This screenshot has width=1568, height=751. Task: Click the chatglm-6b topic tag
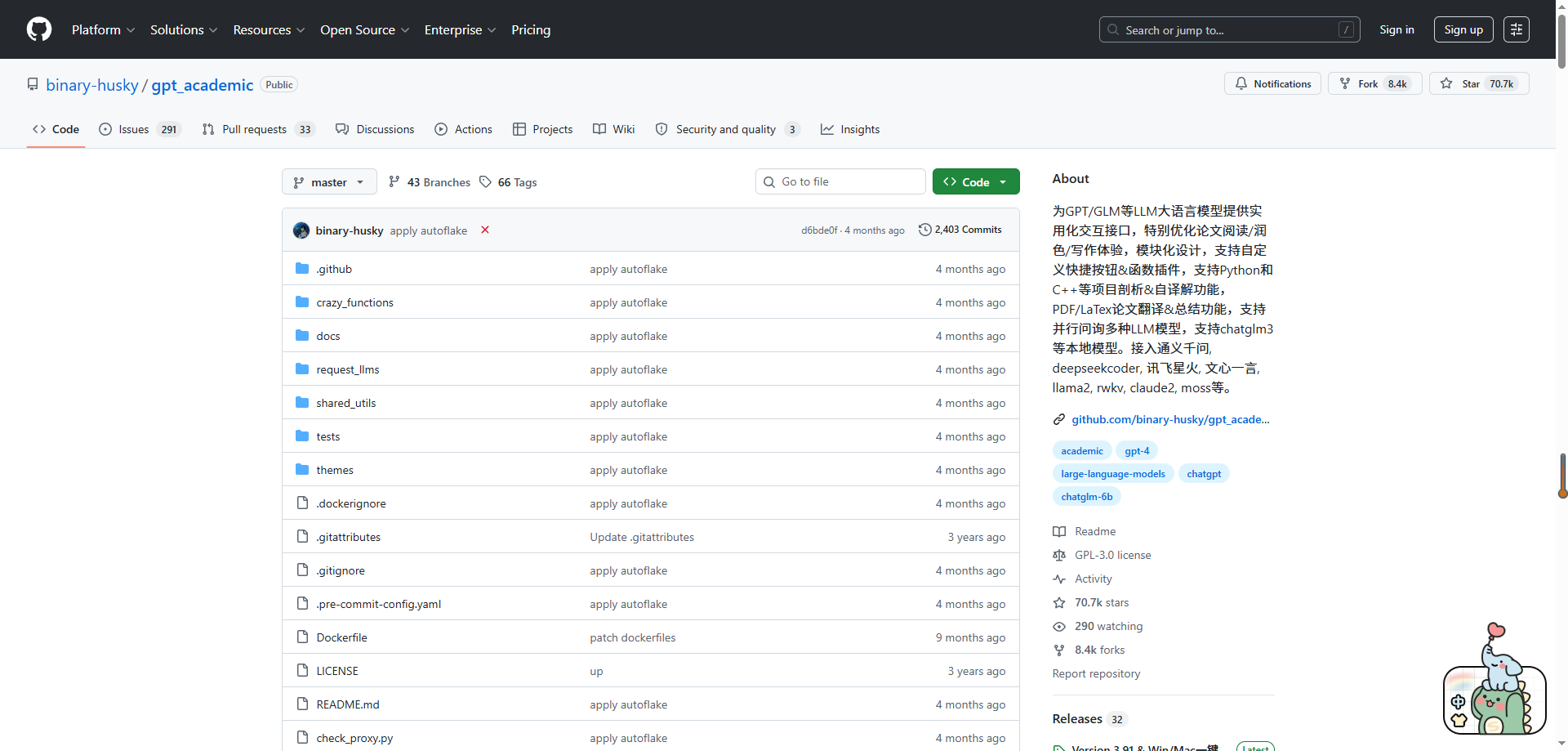[1087, 497]
